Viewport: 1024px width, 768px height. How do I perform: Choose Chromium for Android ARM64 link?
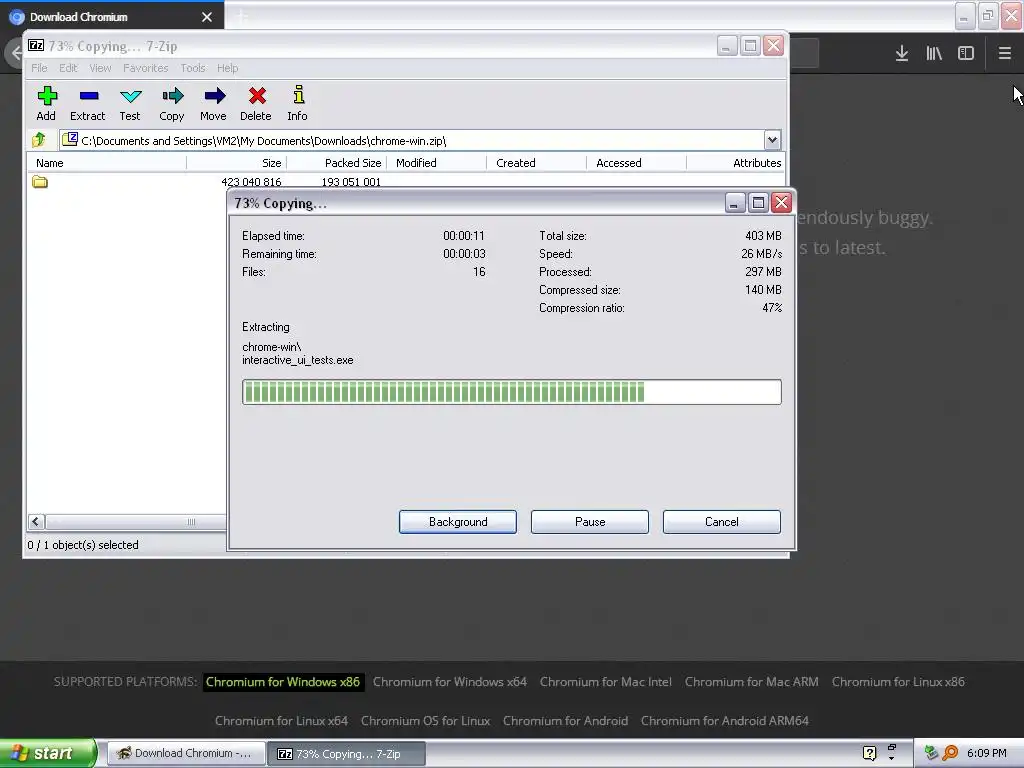coord(725,721)
